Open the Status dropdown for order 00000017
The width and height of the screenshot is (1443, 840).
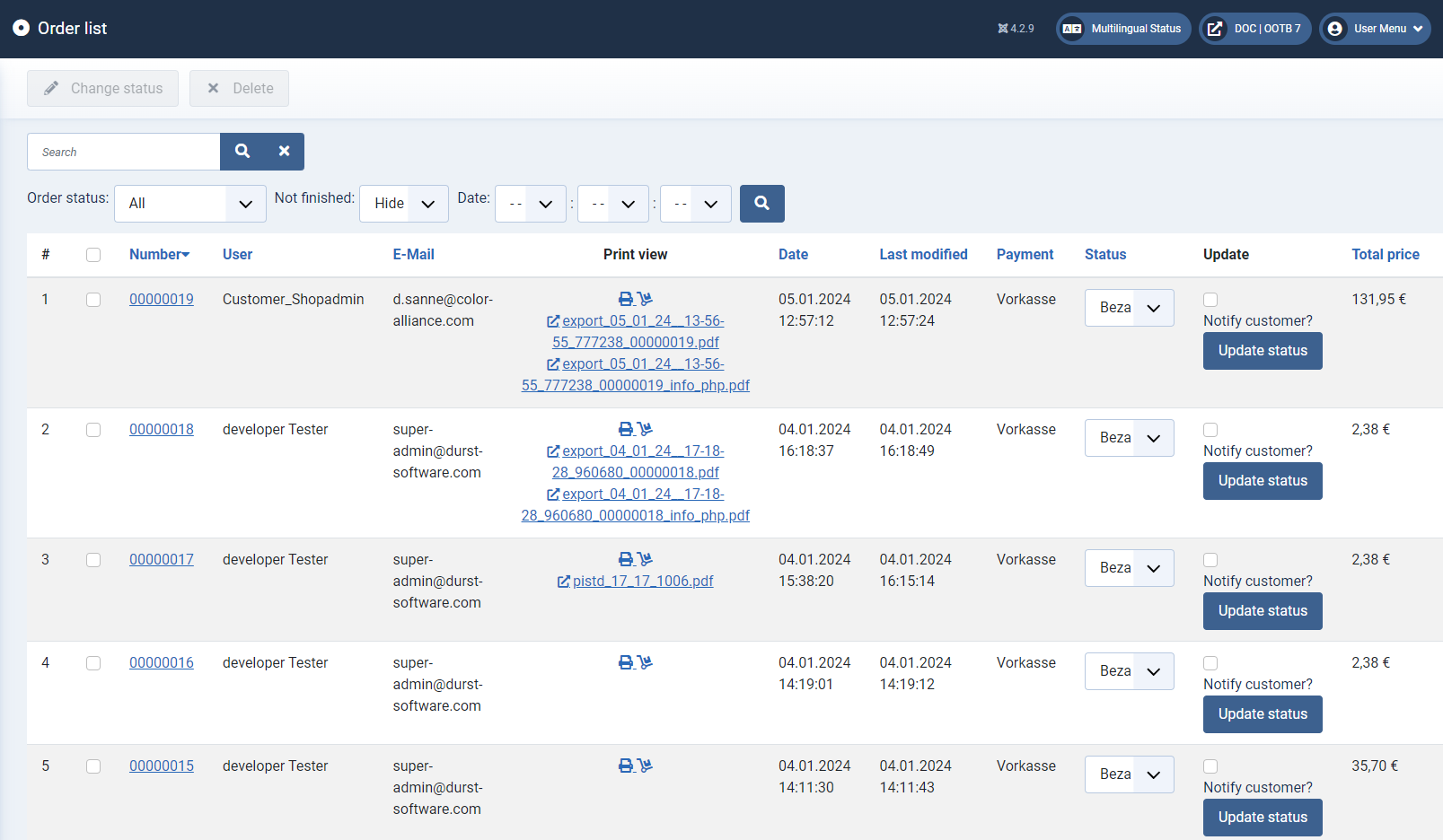click(x=1130, y=568)
